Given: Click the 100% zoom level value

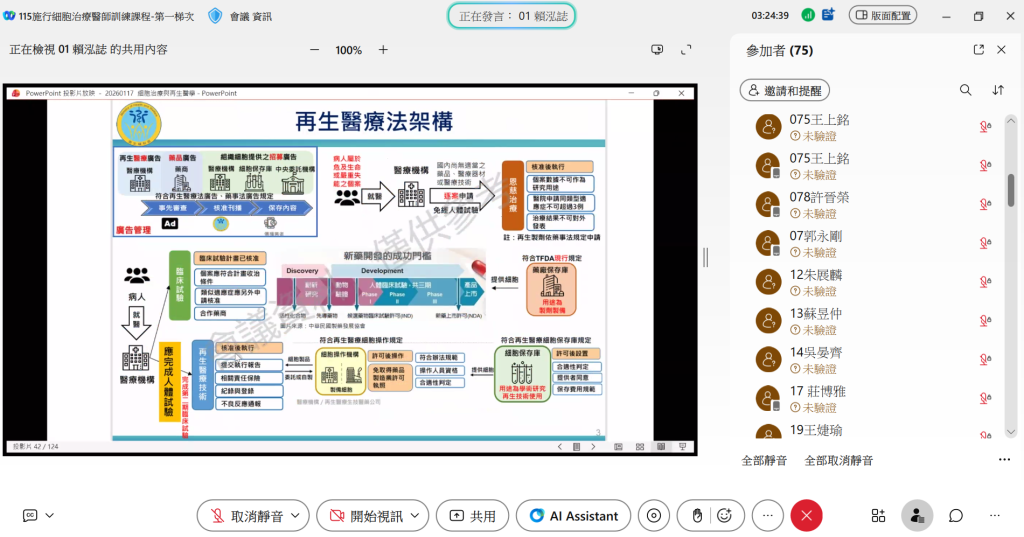Looking at the screenshot, I should click(x=349, y=50).
